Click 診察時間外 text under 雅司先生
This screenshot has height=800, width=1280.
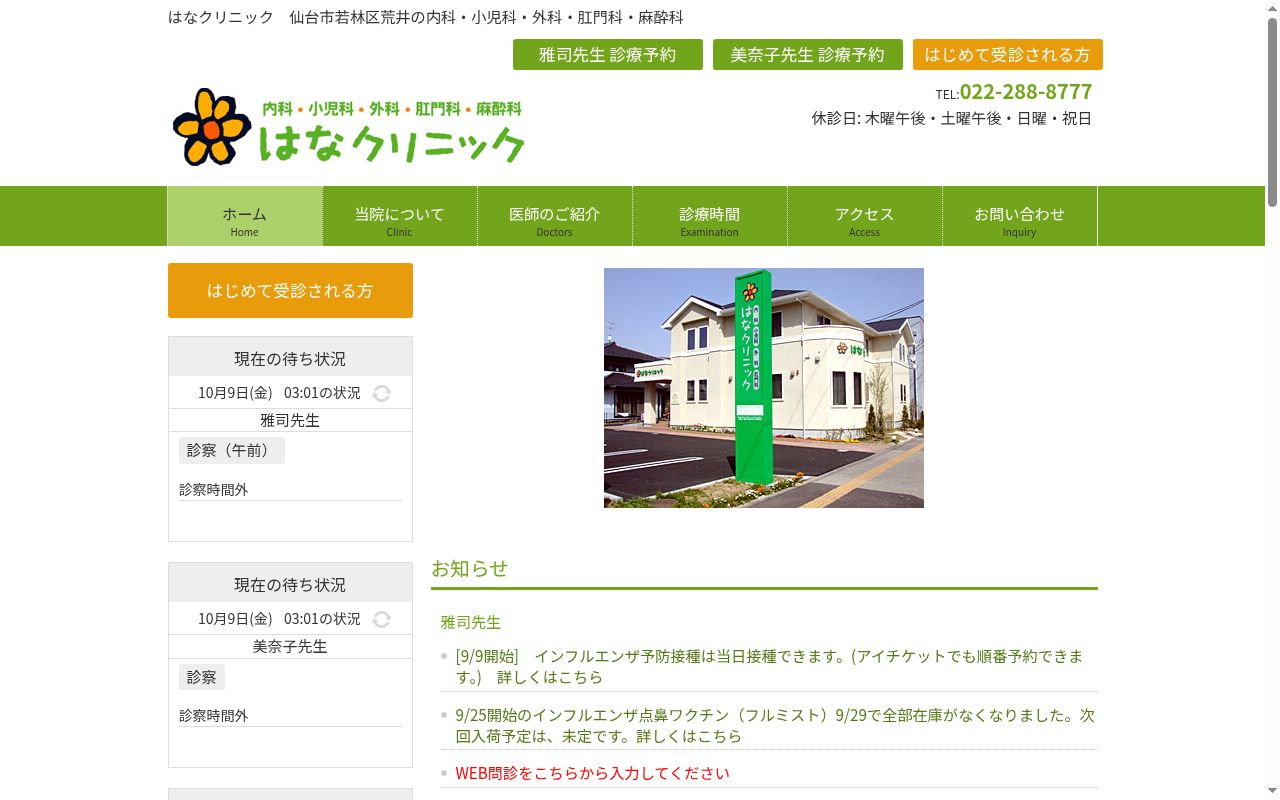[x=214, y=489]
